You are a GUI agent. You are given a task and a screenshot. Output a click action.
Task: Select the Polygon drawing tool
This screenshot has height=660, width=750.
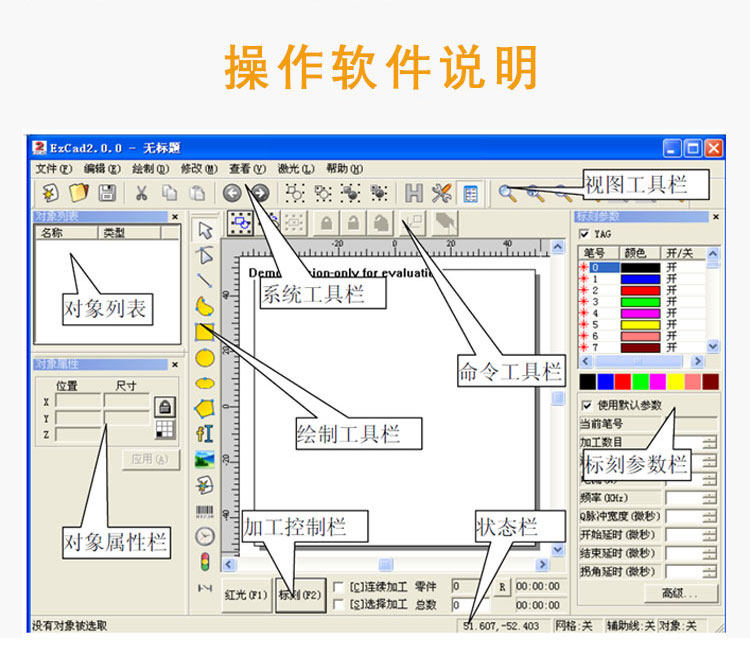point(205,408)
